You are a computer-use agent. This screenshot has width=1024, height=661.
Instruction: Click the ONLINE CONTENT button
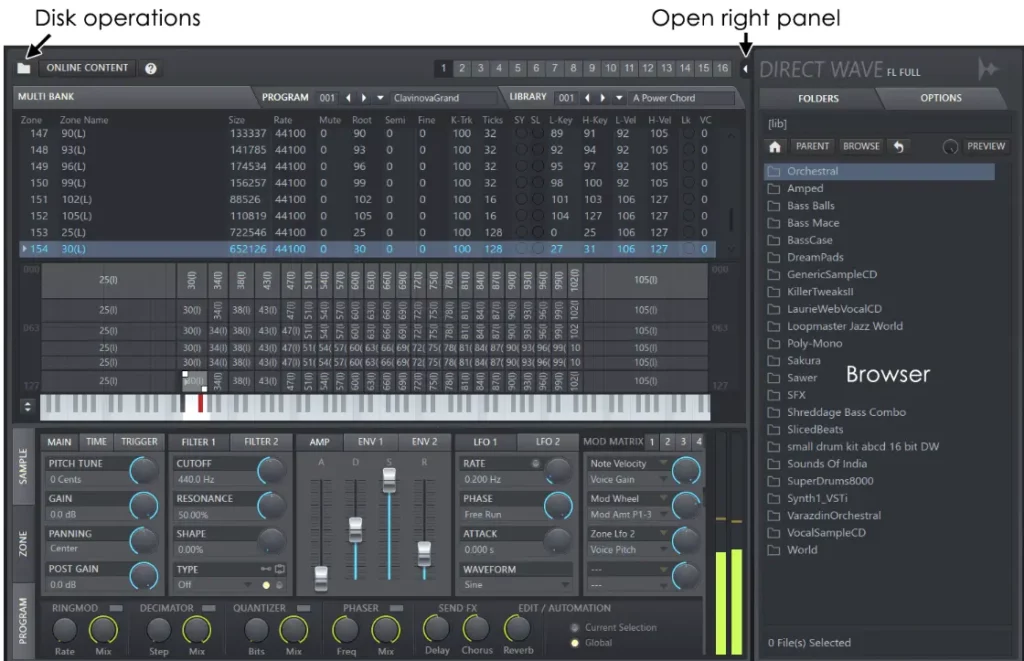coord(88,67)
